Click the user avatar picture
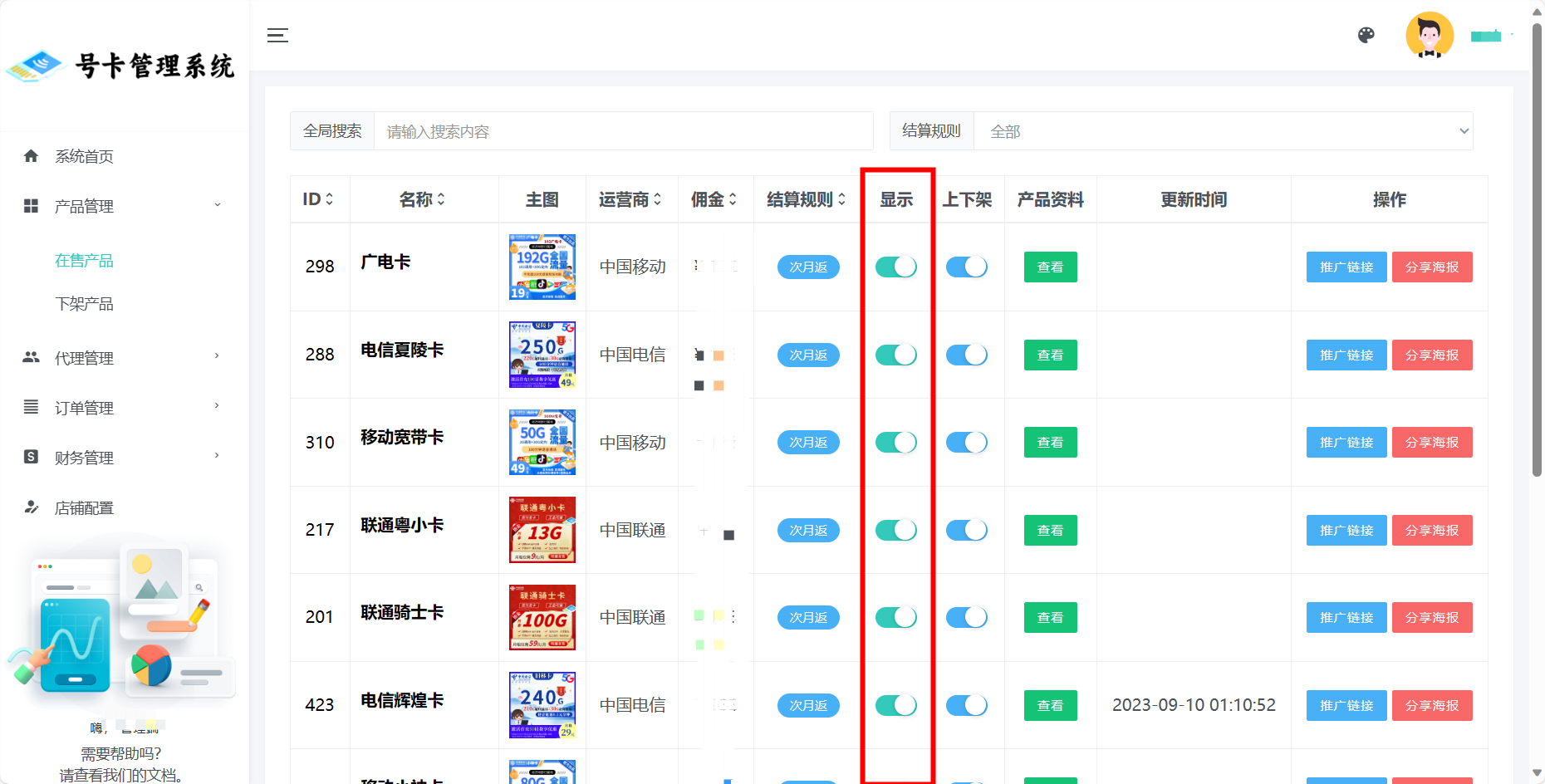Screen dimensions: 1545x784 [1430, 35]
